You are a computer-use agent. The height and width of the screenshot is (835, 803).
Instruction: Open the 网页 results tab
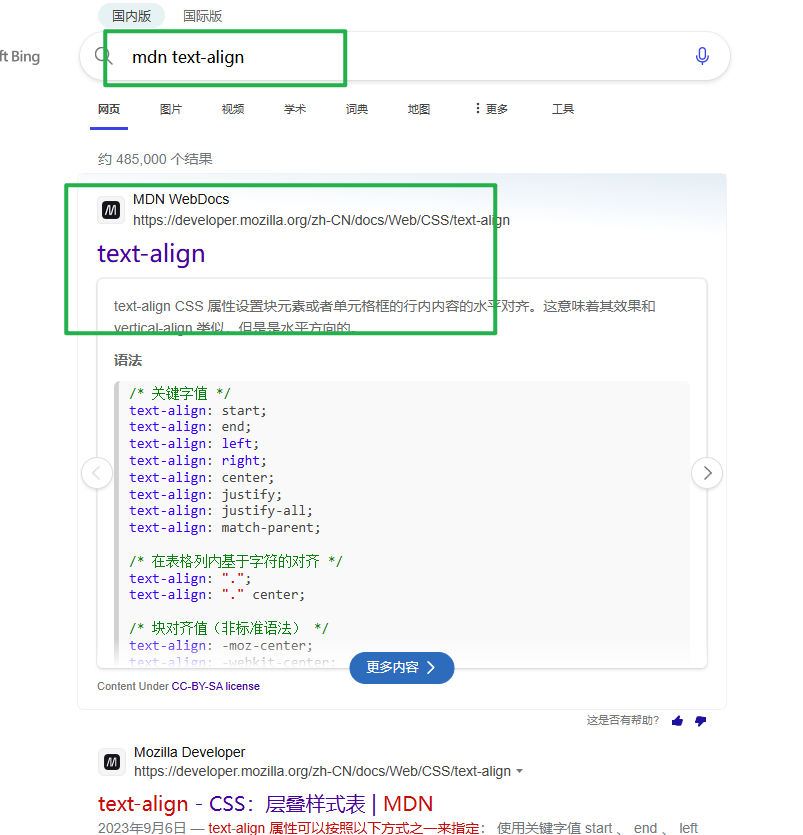point(109,109)
